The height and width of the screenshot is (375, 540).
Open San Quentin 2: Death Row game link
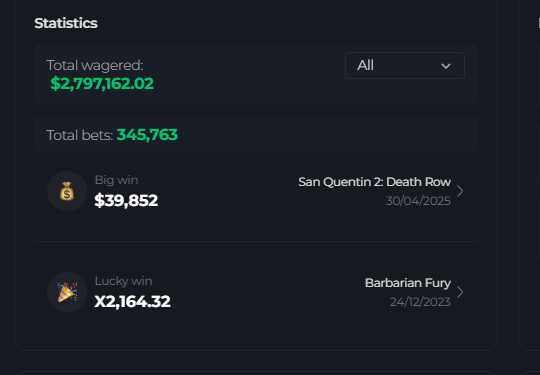(374, 182)
